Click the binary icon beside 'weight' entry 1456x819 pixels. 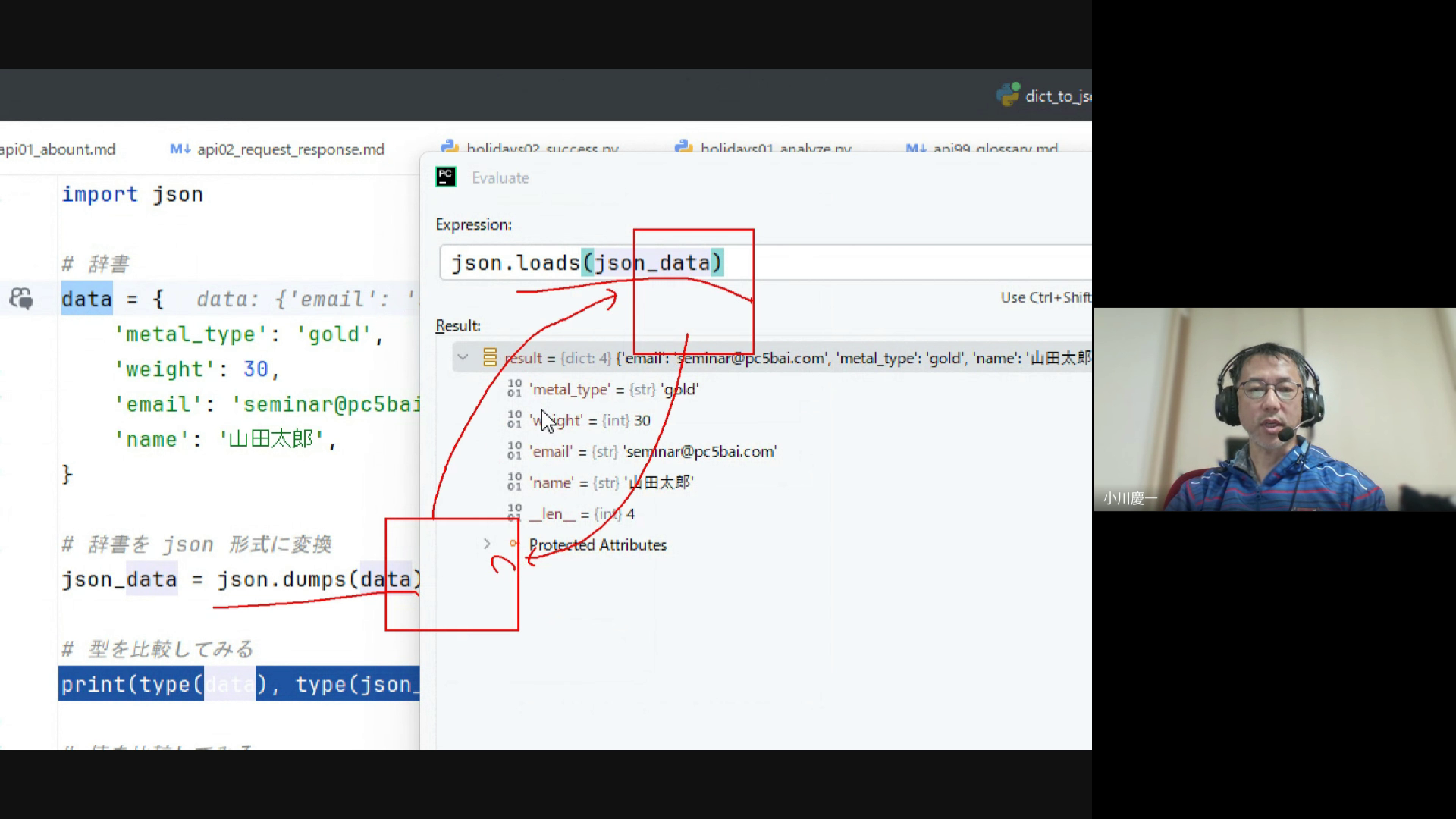click(515, 420)
